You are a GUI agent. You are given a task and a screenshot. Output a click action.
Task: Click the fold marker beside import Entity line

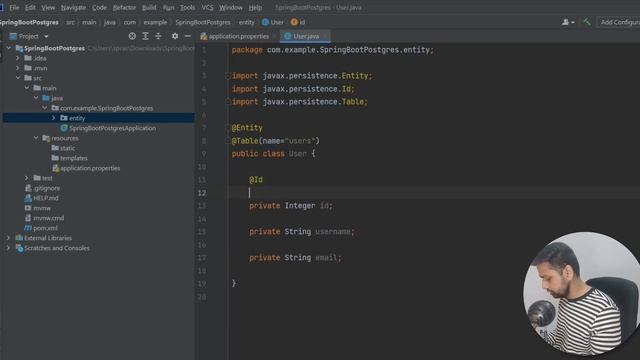click(228, 76)
